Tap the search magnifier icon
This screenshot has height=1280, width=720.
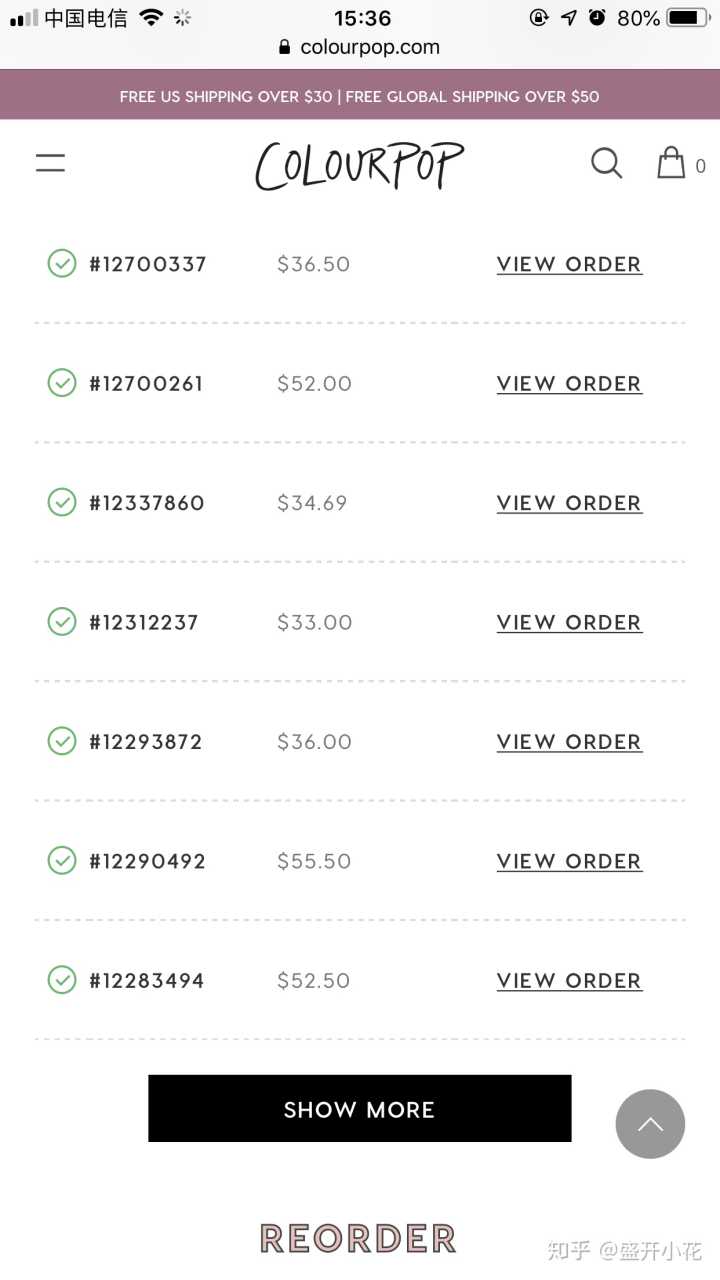[606, 163]
